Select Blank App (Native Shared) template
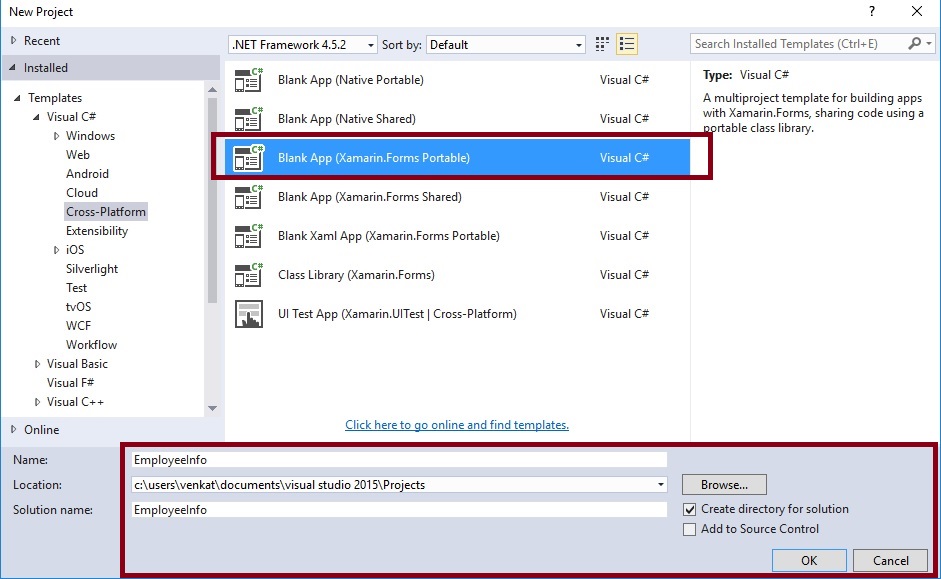Image resolution: width=941 pixels, height=579 pixels. (x=458, y=119)
